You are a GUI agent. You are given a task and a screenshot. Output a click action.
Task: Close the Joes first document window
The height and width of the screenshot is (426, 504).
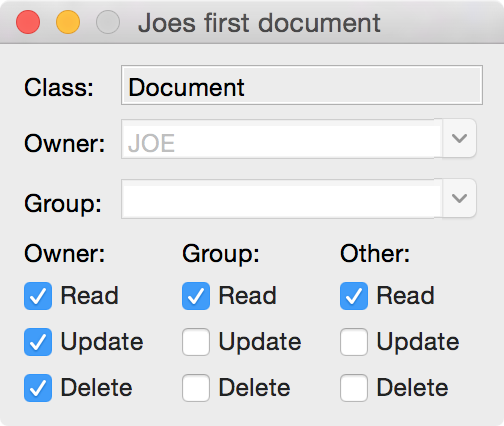pyautogui.click(x=28, y=22)
